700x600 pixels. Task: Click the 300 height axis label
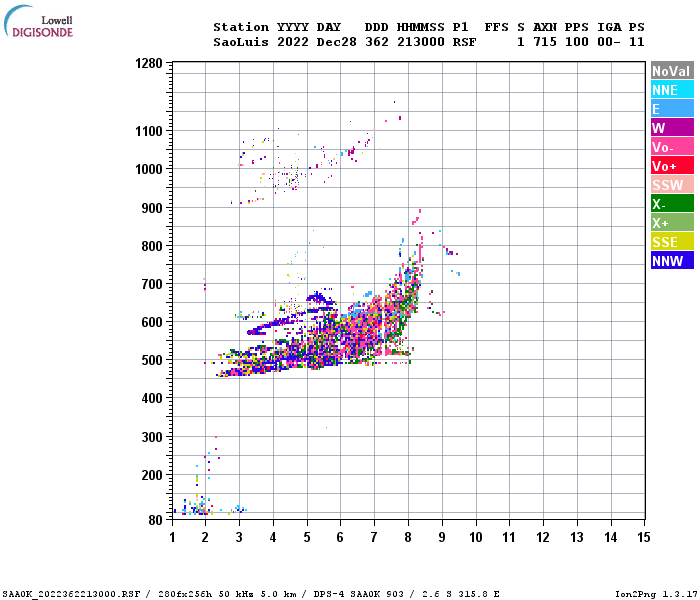tap(152, 437)
